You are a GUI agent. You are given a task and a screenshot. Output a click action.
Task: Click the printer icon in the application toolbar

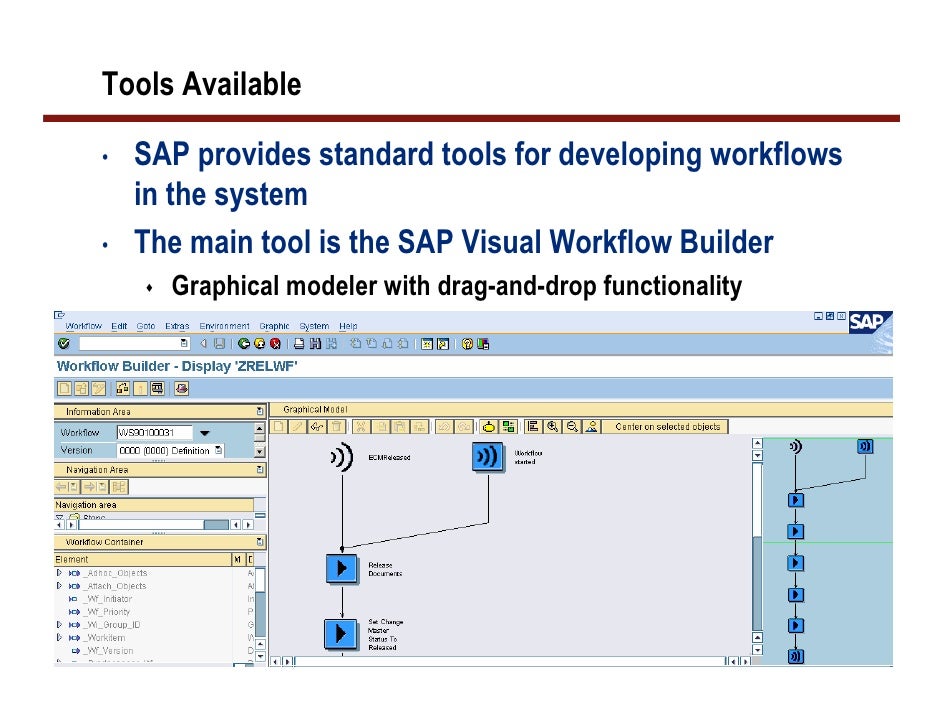click(x=181, y=389)
